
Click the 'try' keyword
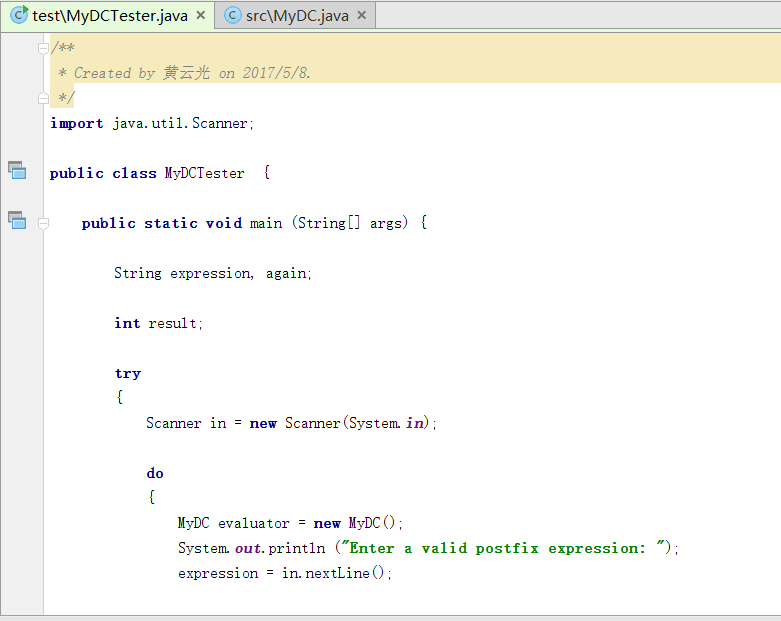(x=128, y=373)
